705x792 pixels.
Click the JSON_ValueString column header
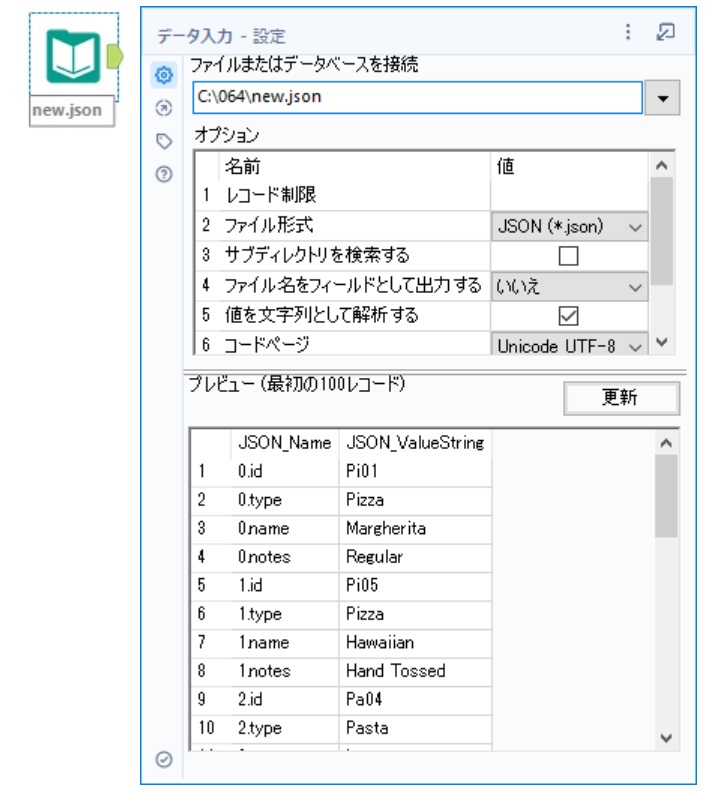[x=415, y=442]
